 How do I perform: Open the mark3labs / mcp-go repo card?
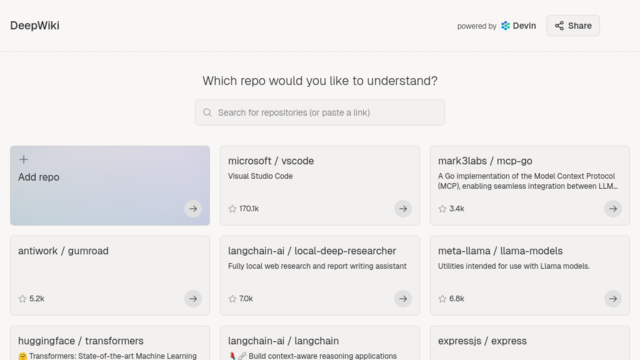point(530,185)
